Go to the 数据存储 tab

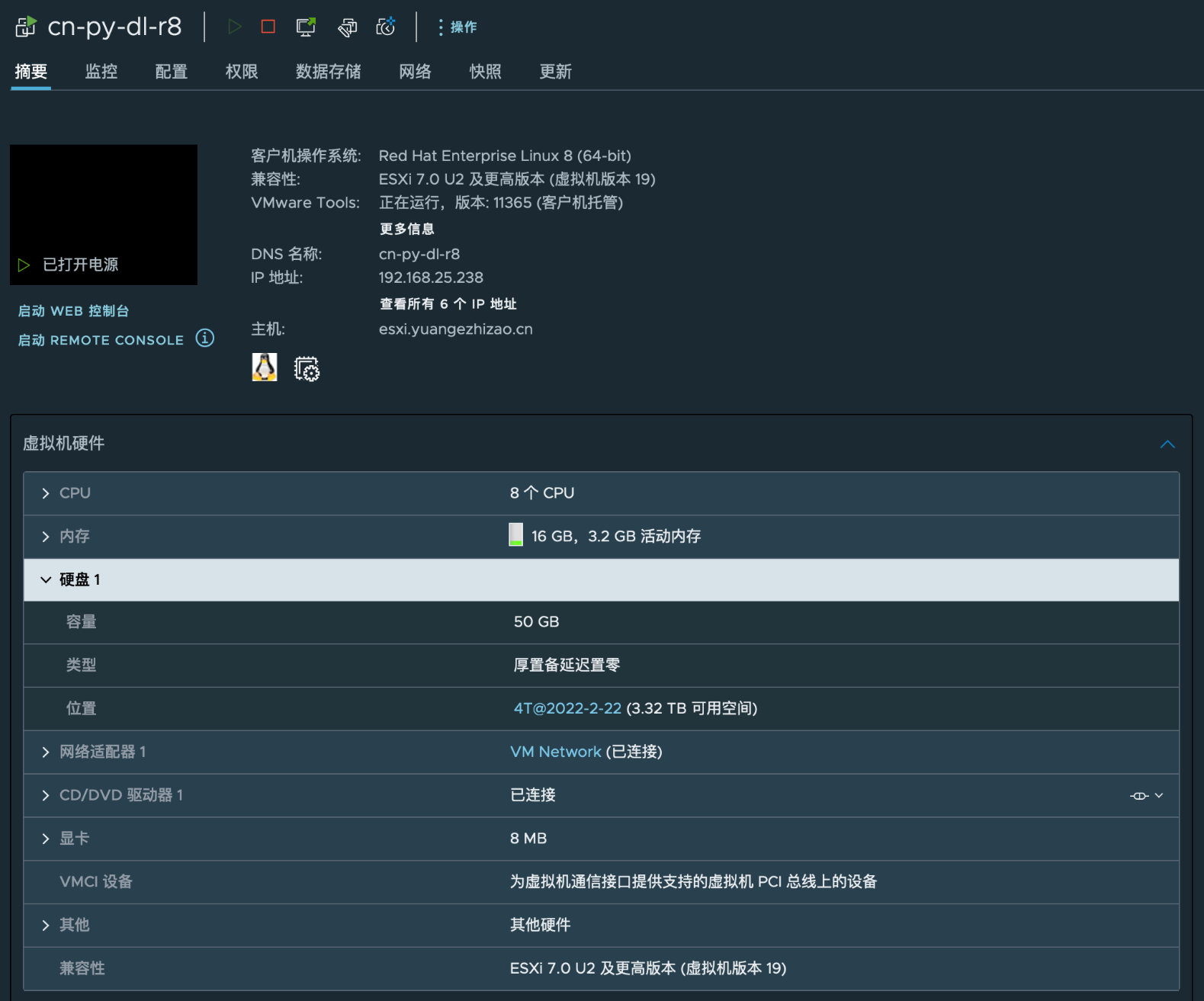click(329, 72)
